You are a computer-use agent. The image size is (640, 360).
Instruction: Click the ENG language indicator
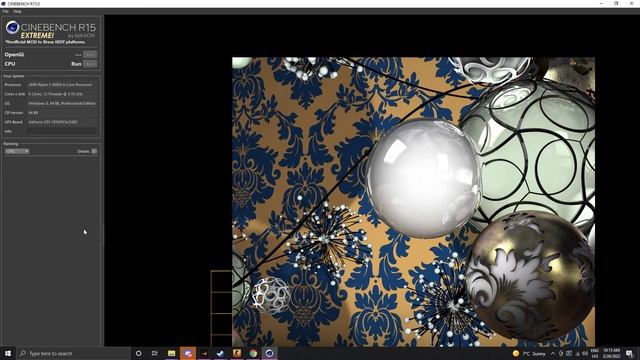(x=595, y=351)
